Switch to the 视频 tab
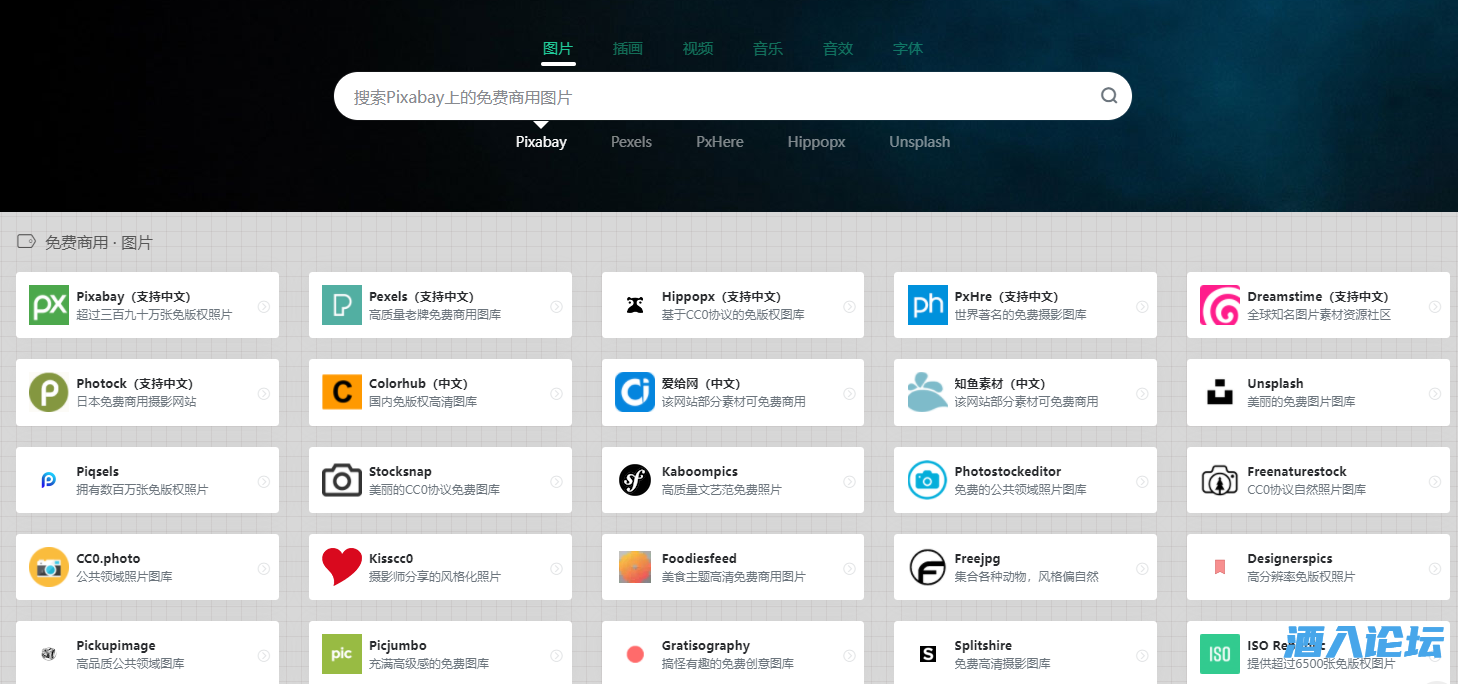 (697, 48)
